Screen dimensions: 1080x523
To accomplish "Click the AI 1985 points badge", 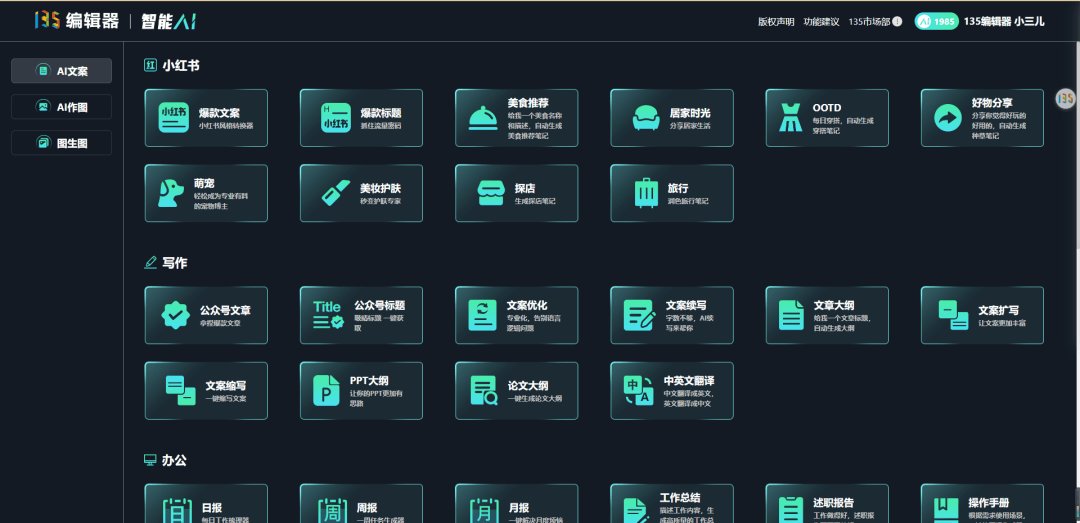I will (x=936, y=21).
